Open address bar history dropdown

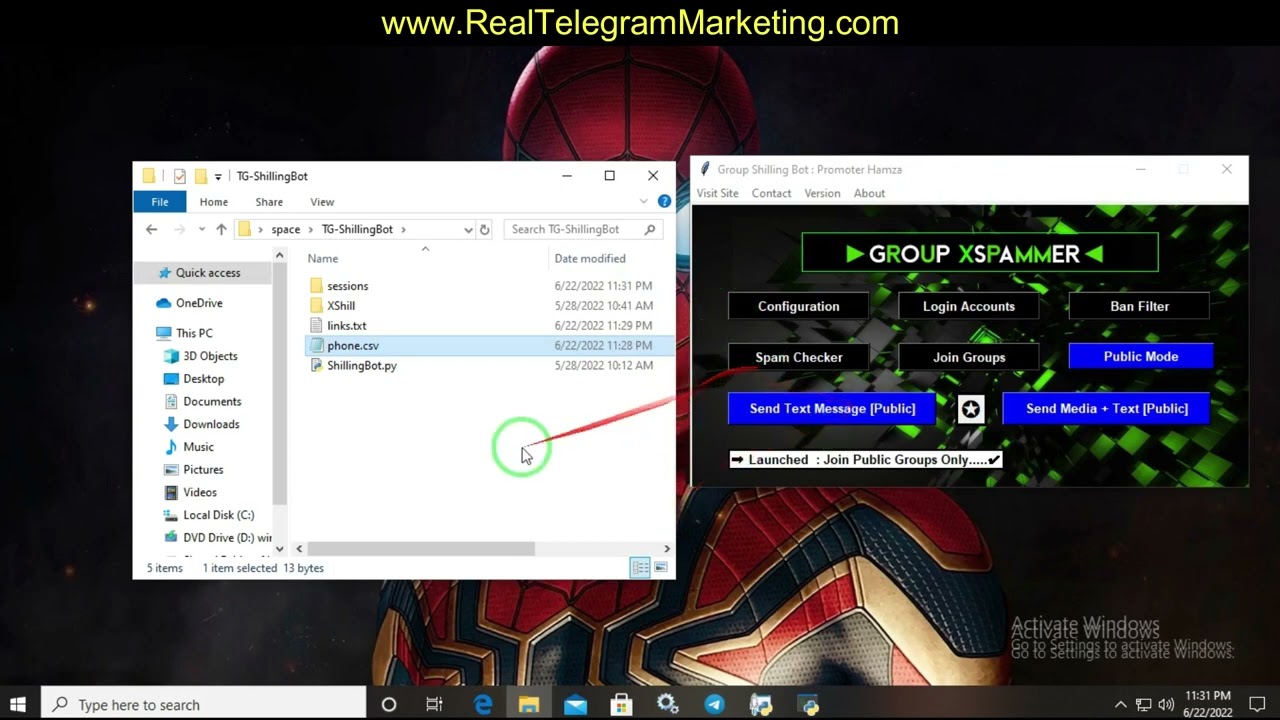467,229
